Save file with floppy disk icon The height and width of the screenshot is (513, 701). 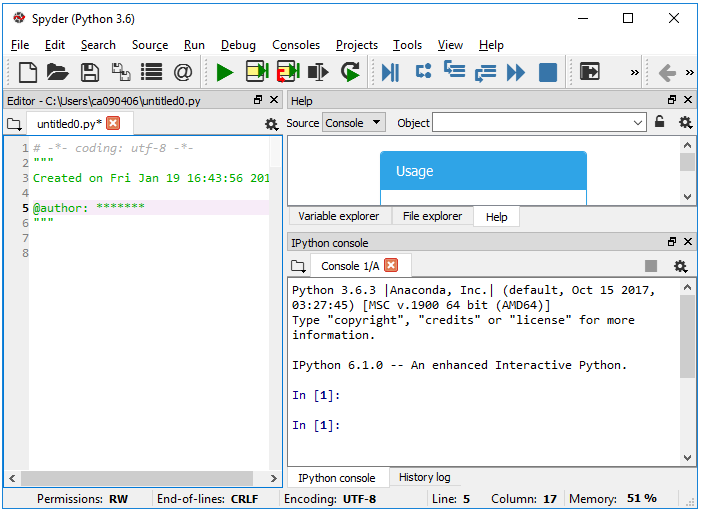click(x=89, y=72)
